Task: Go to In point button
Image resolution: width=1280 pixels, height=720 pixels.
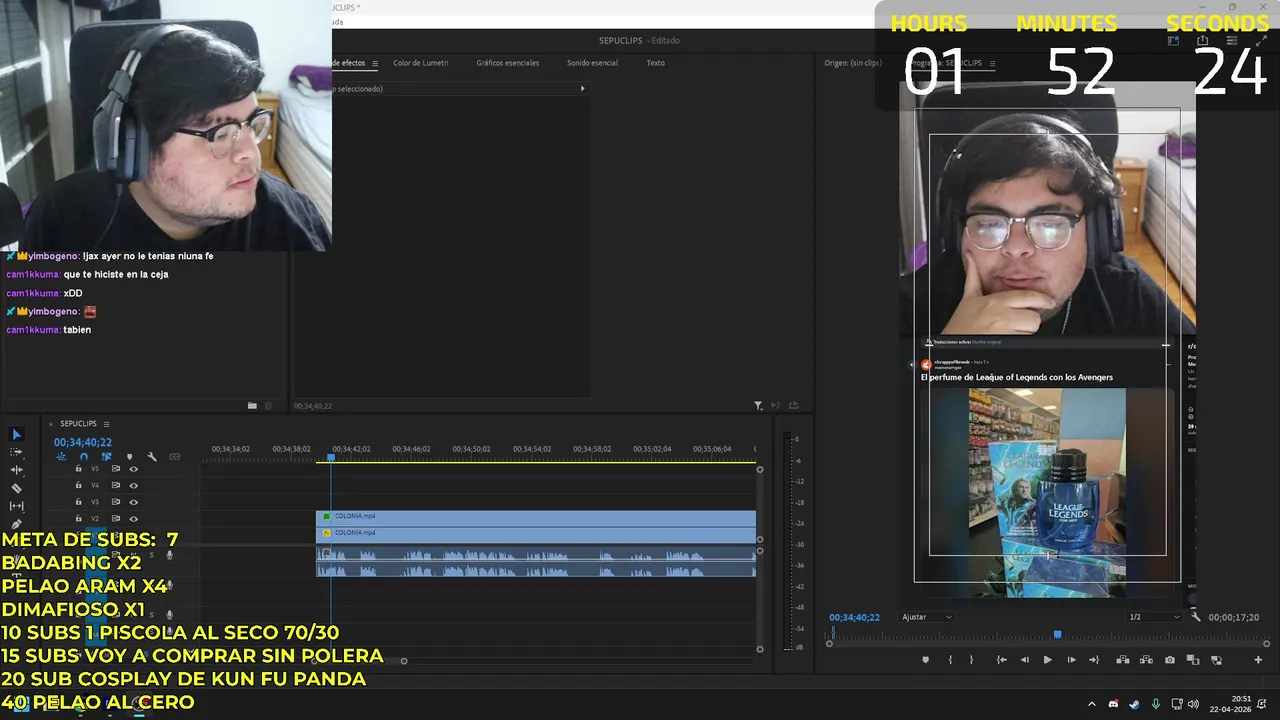Action: pyautogui.click(x=1001, y=660)
